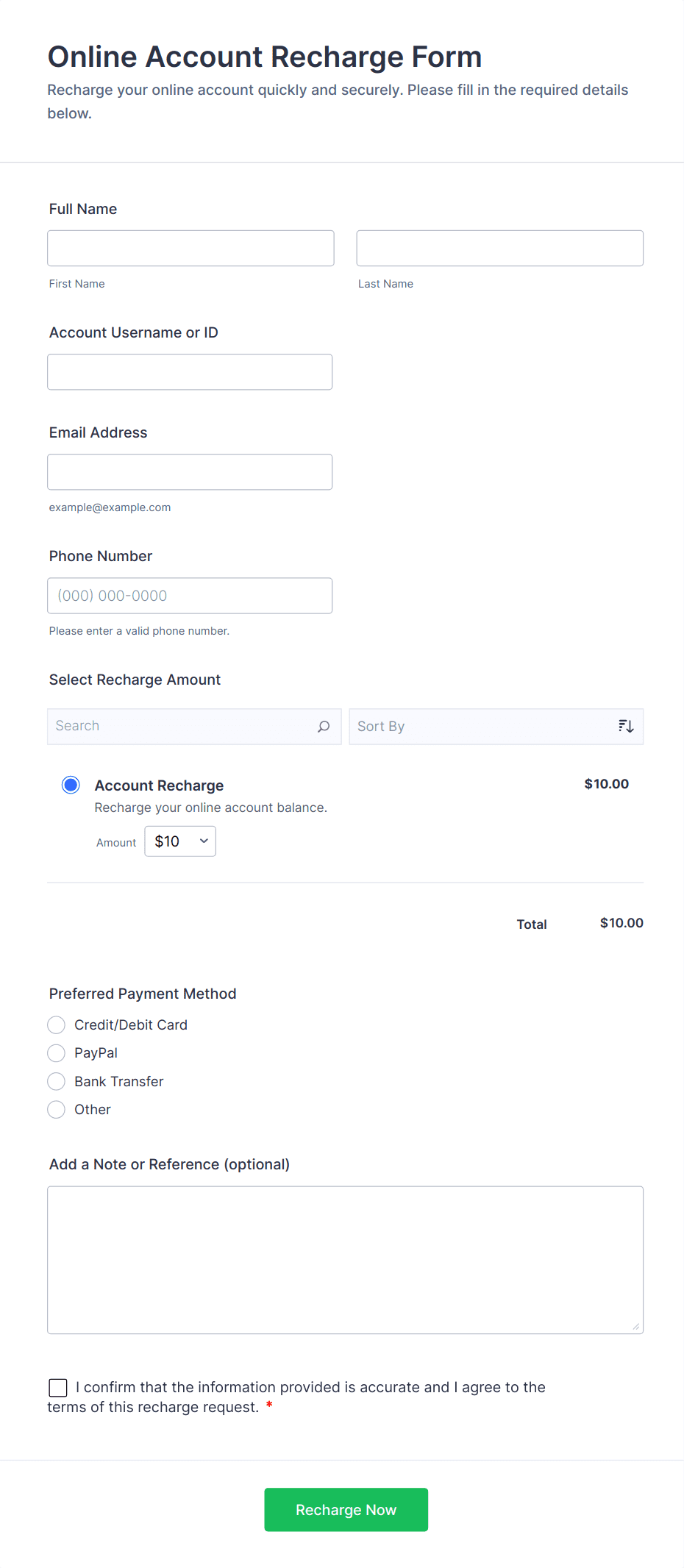Screen dimensions: 684x1568
Task: Click the Email Address input box
Action: pos(190,472)
